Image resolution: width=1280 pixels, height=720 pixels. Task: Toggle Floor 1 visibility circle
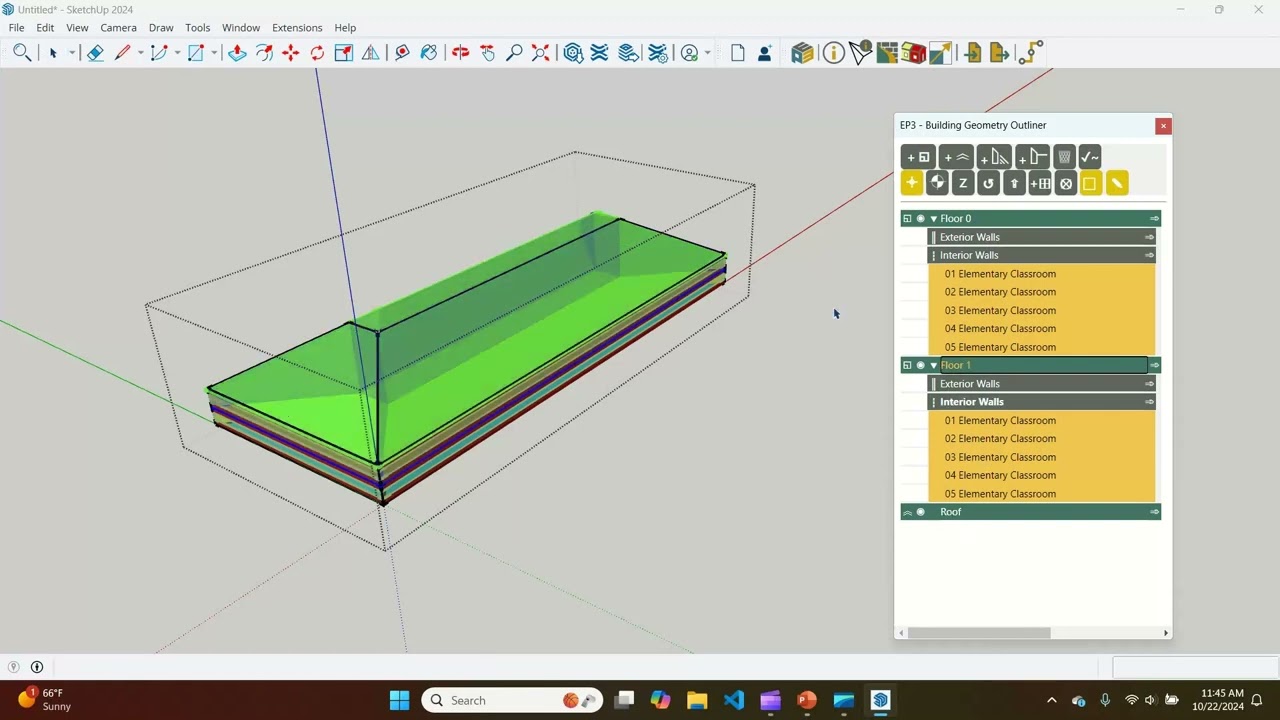point(921,366)
